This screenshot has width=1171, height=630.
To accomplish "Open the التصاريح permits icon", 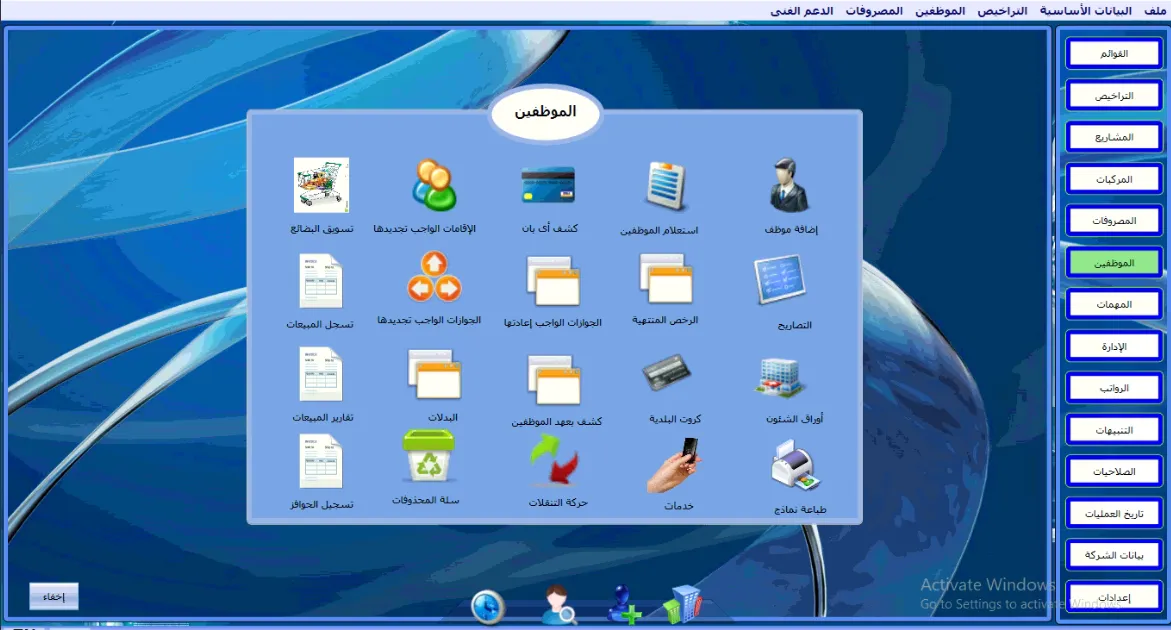I will [779, 280].
